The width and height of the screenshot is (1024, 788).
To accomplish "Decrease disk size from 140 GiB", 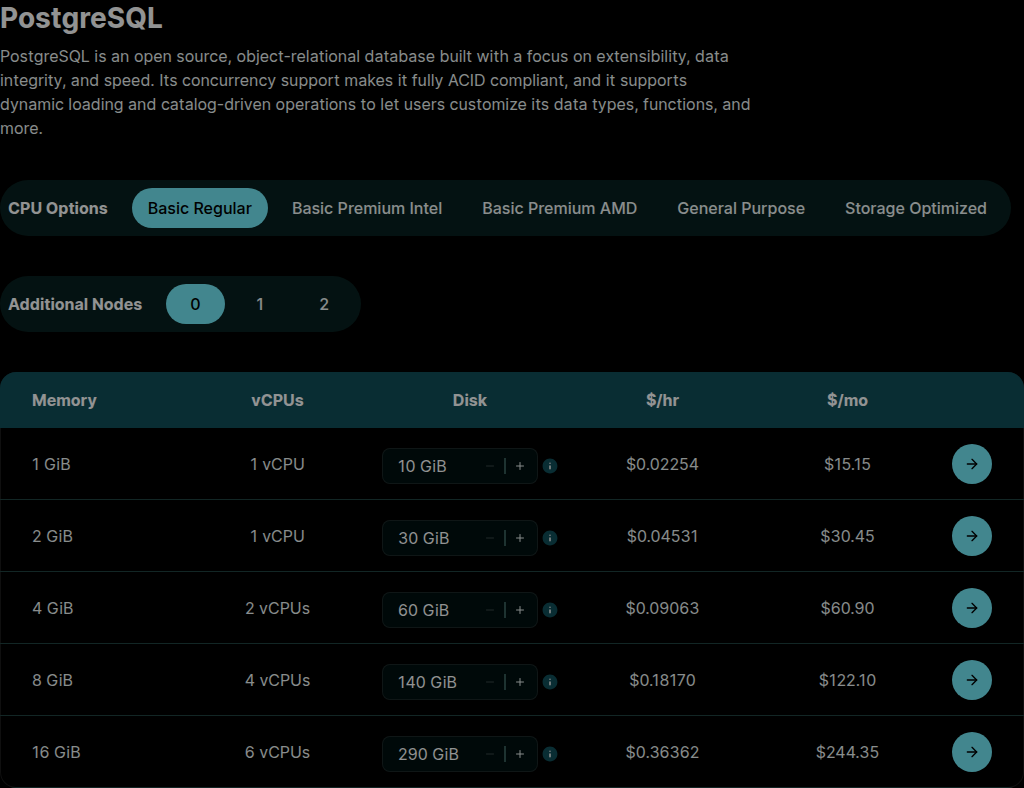I will 490,682.
